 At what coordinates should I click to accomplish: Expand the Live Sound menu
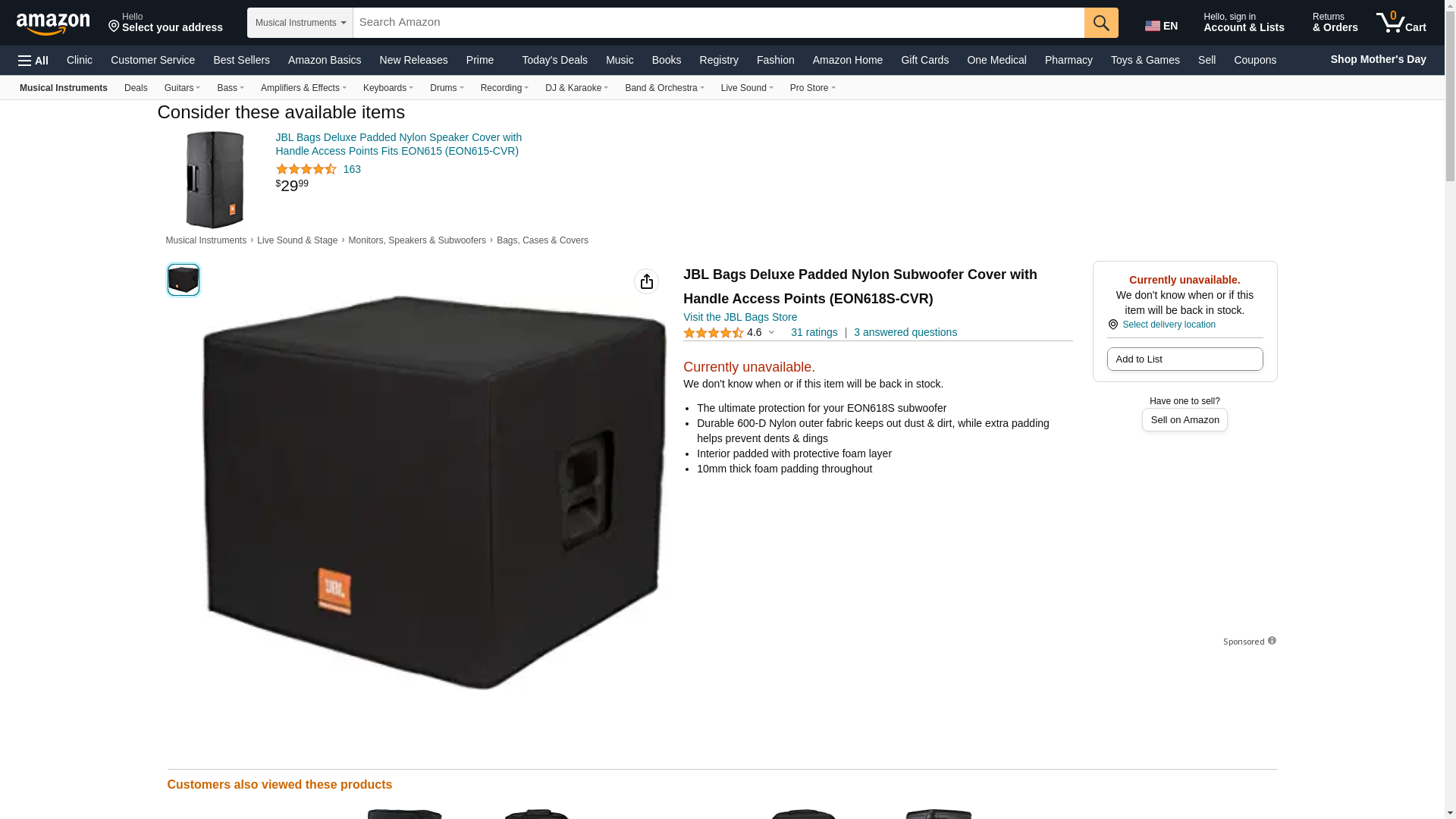(747, 88)
